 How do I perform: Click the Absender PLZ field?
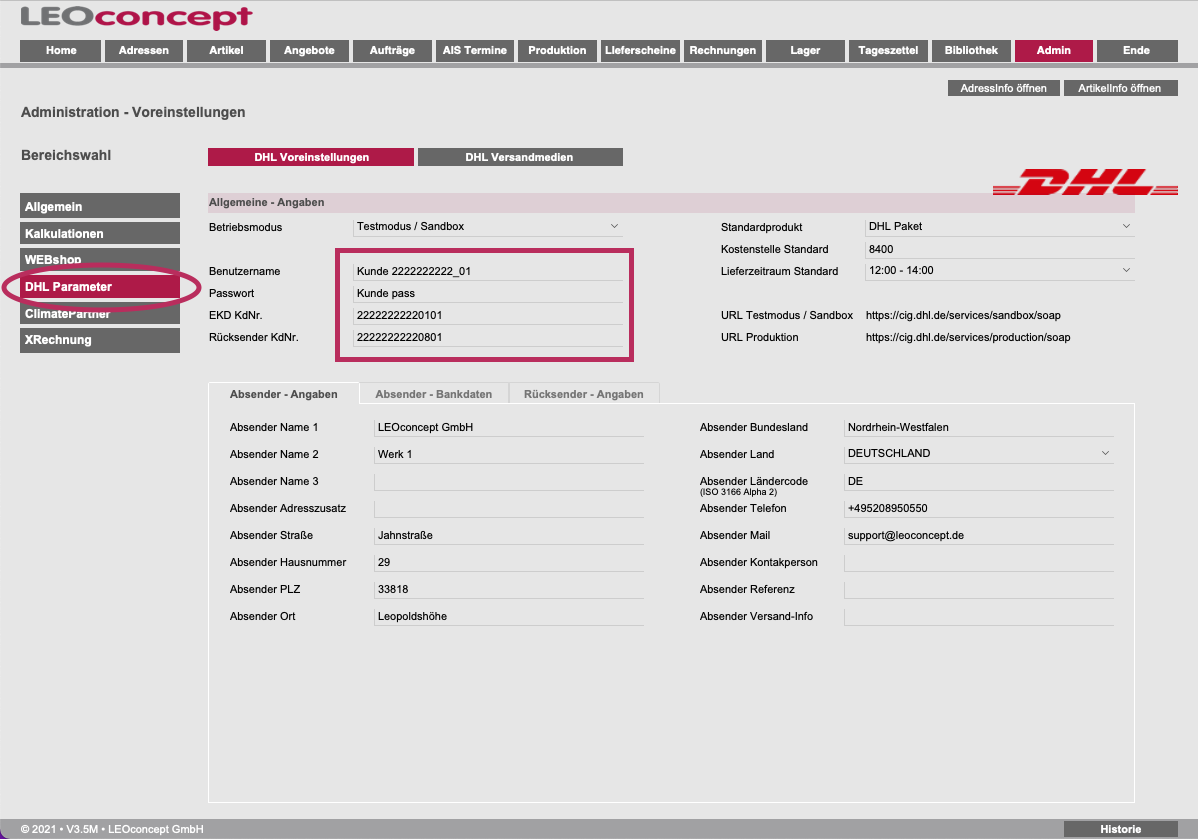point(509,589)
